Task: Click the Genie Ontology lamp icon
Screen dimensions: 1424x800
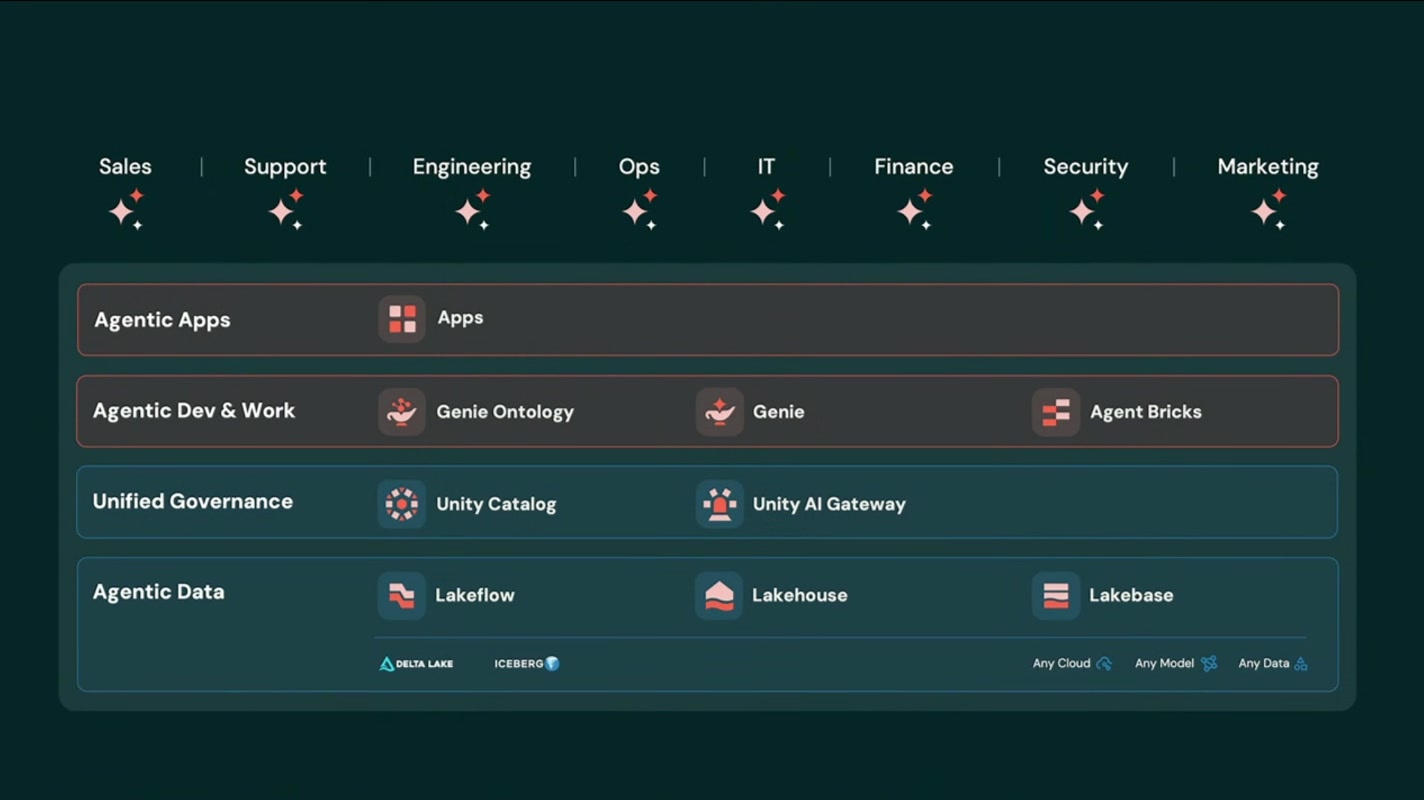Action: tap(402, 412)
